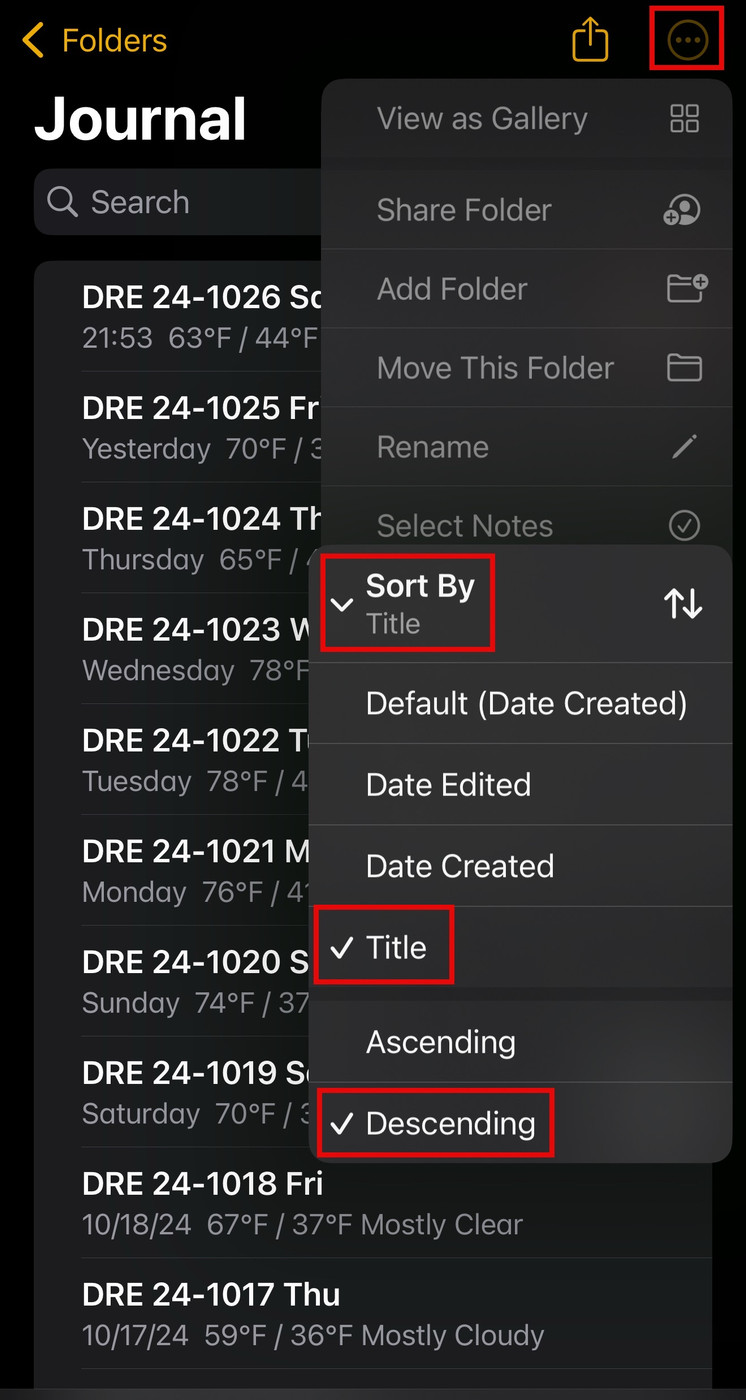Tap the Share Folder person icon
746x1400 pixels.
point(683,210)
